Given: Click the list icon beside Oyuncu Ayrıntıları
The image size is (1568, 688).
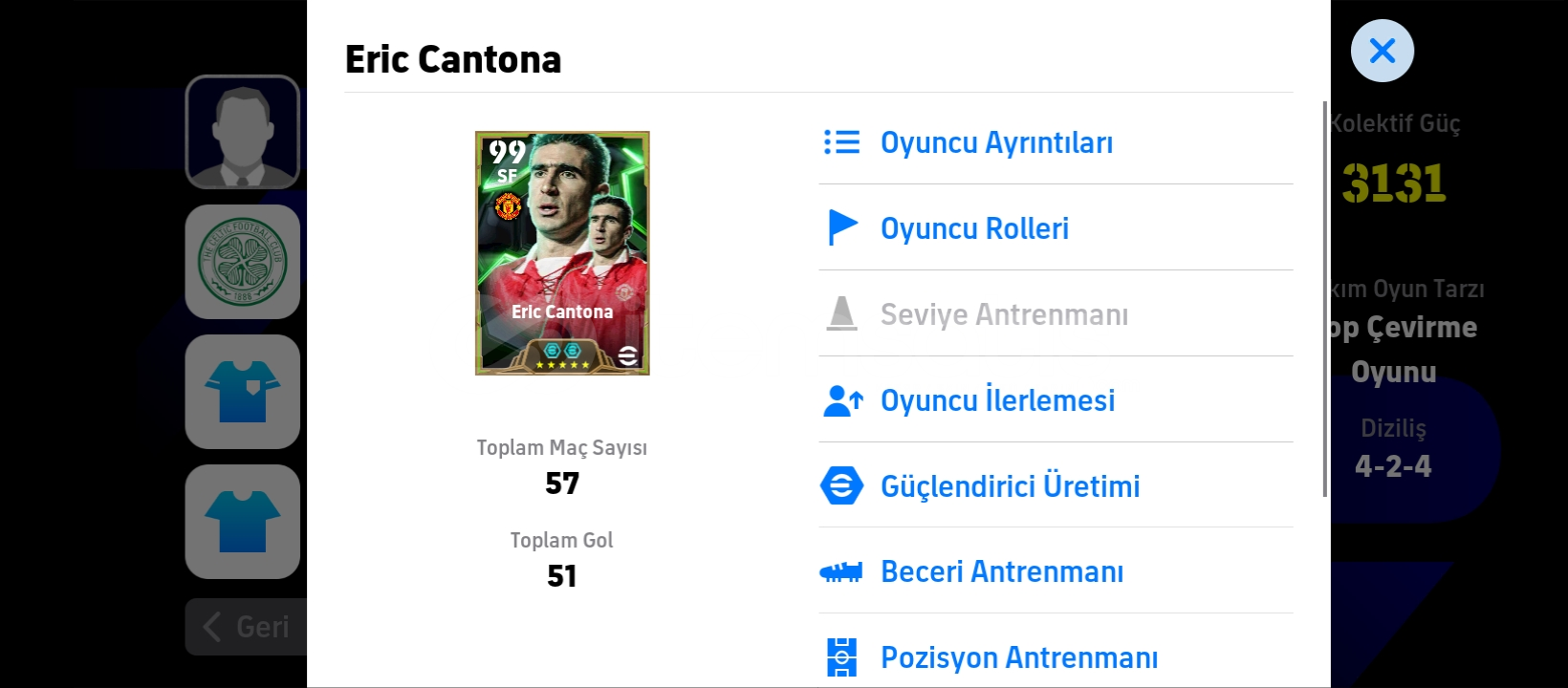Looking at the screenshot, I should 841,142.
